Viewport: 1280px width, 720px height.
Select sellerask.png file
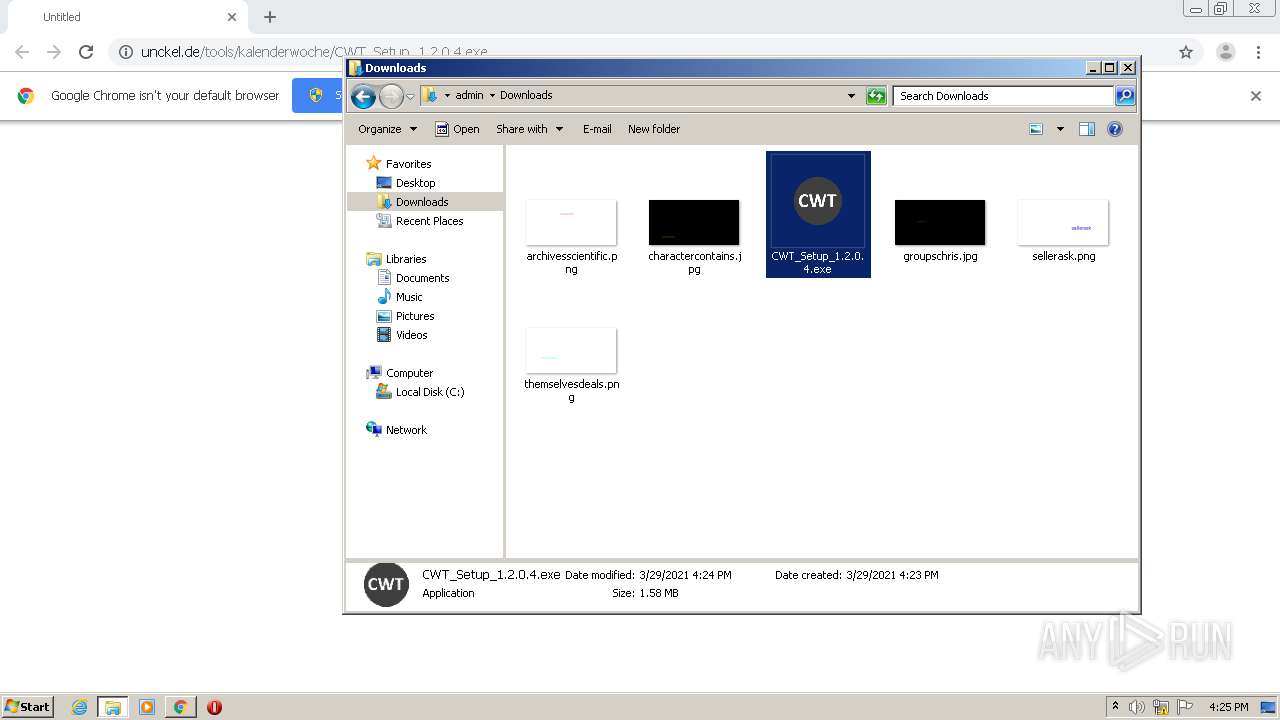pyautogui.click(x=1063, y=222)
